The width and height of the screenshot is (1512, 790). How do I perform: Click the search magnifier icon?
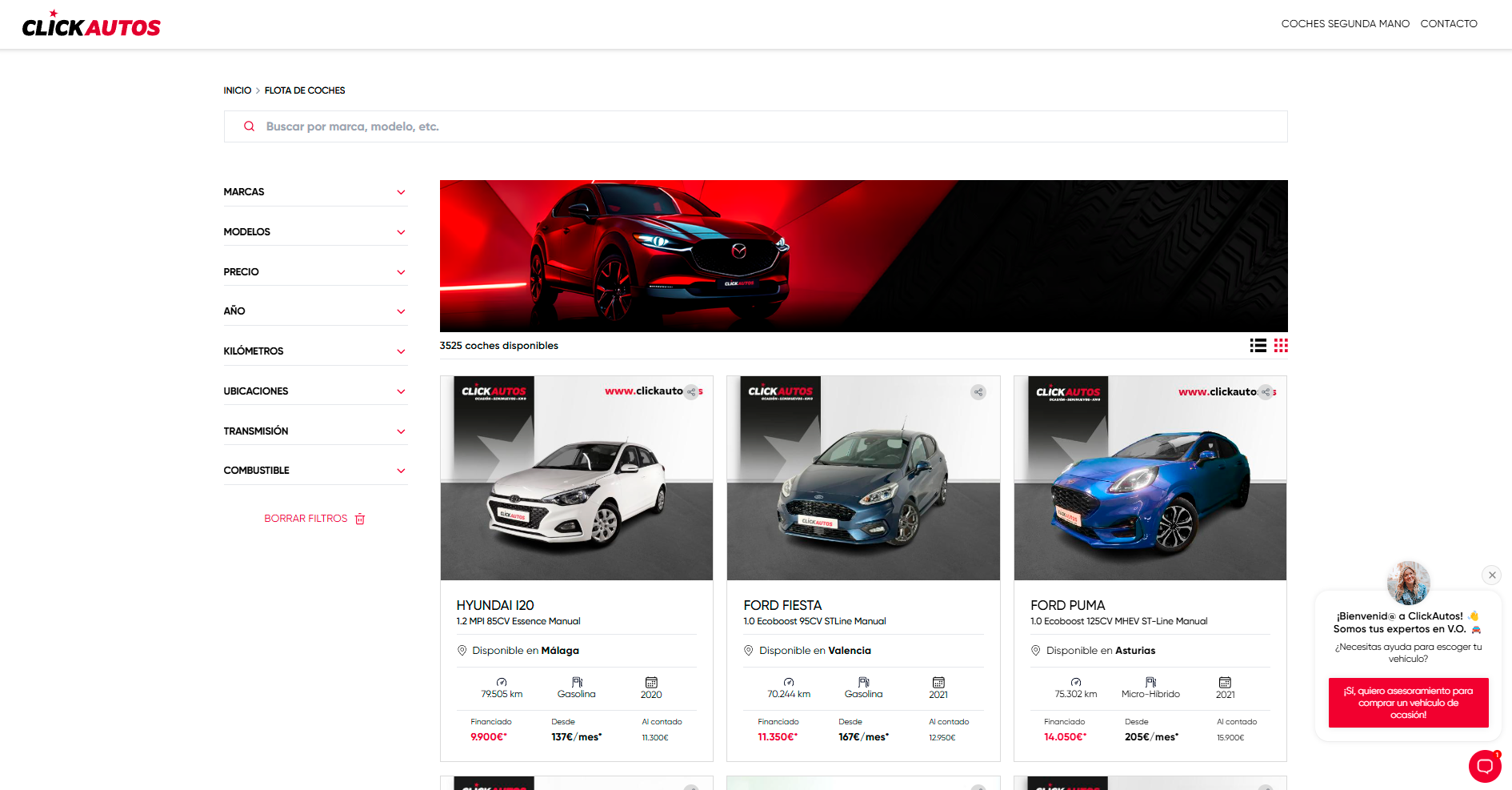(x=250, y=126)
